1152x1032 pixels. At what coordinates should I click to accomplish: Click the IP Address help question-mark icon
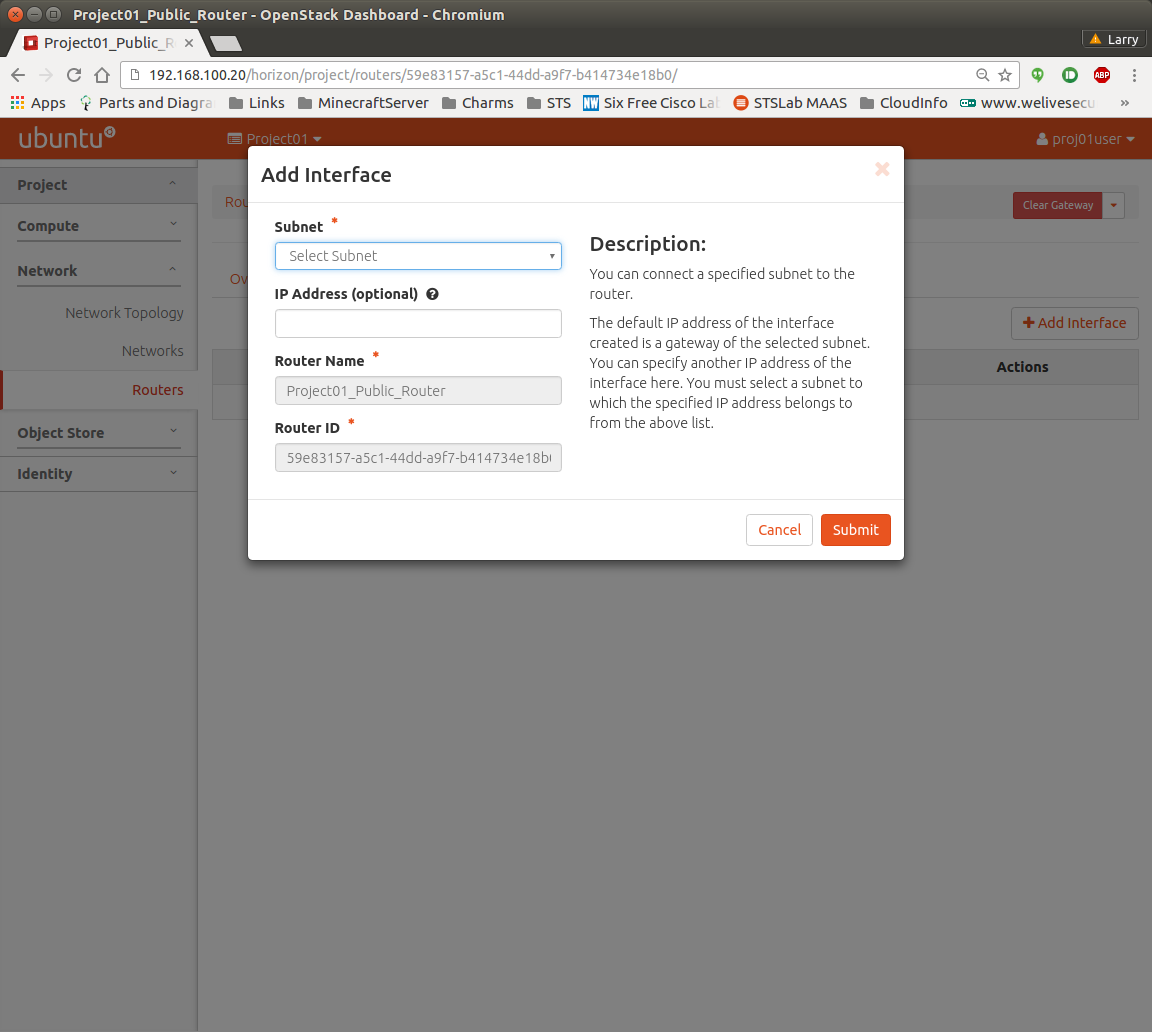tap(433, 295)
